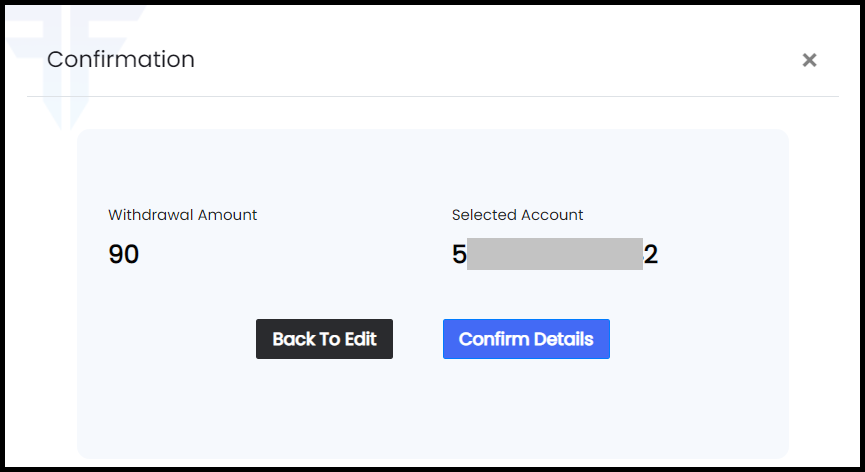Click the empty area of the light blue details card
The width and height of the screenshot is (865, 472).
click(x=433, y=408)
